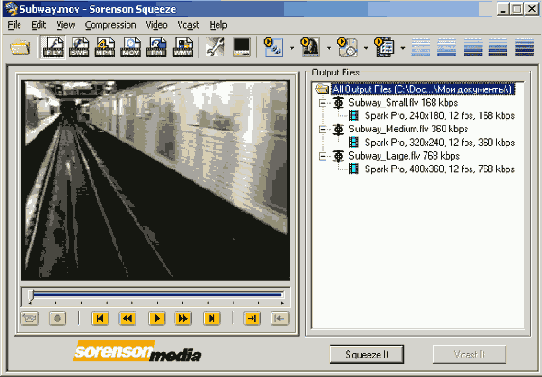
Task: Open settings with the wrench tool icon
Action: click(x=215, y=47)
